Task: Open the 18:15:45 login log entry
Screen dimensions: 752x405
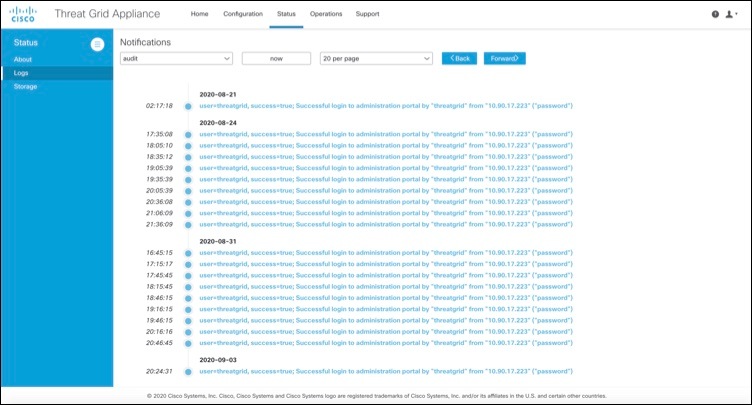Action: (x=386, y=286)
